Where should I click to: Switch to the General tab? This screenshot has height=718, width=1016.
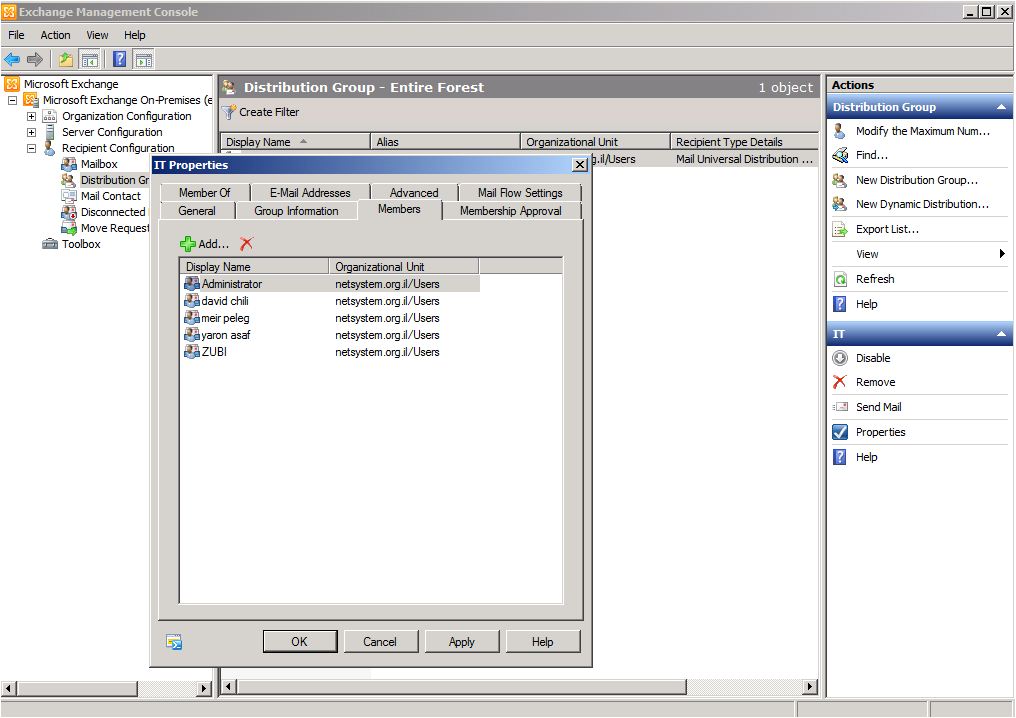point(197,211)
